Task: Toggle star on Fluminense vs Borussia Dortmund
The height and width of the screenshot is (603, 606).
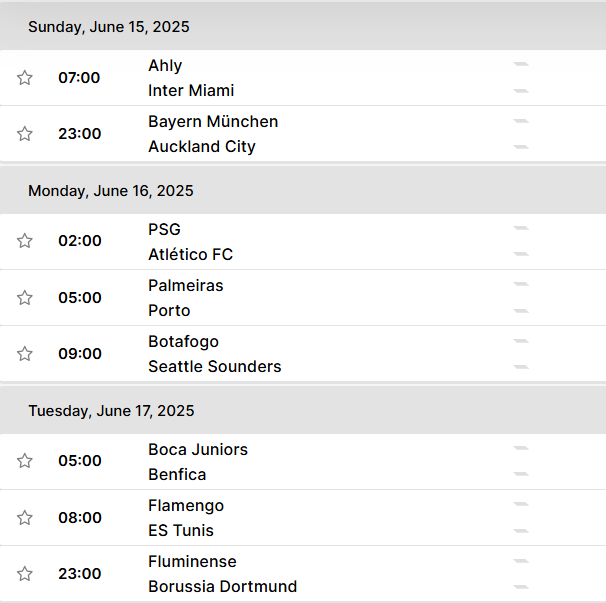Action: pyautogui.click(x=25, y=574)
